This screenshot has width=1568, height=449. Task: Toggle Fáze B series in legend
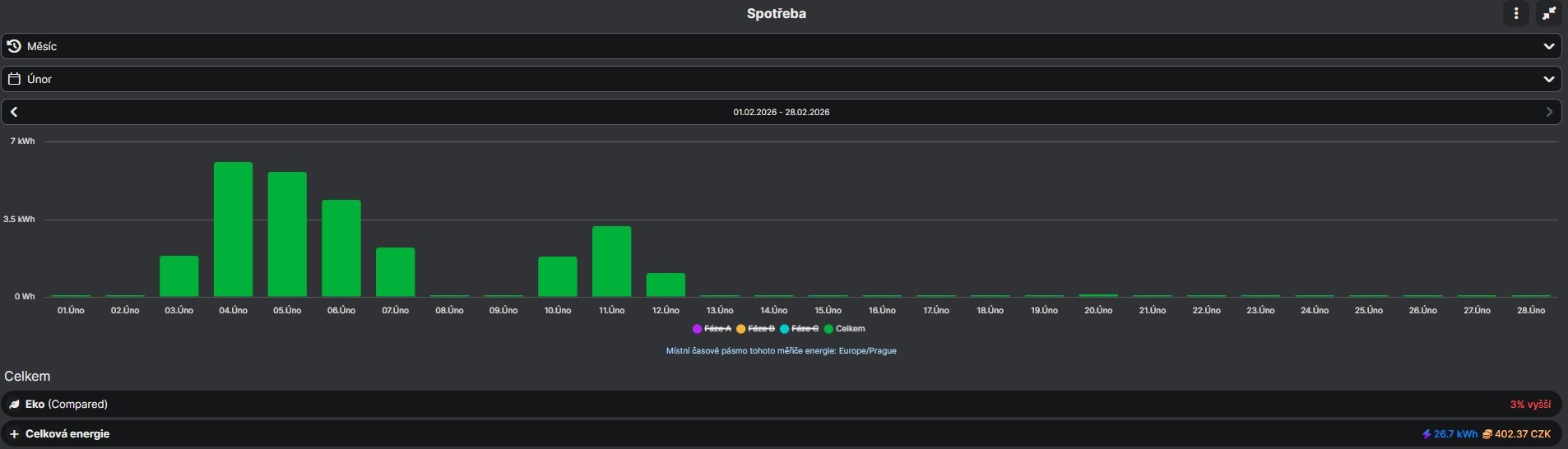(761, 329)
